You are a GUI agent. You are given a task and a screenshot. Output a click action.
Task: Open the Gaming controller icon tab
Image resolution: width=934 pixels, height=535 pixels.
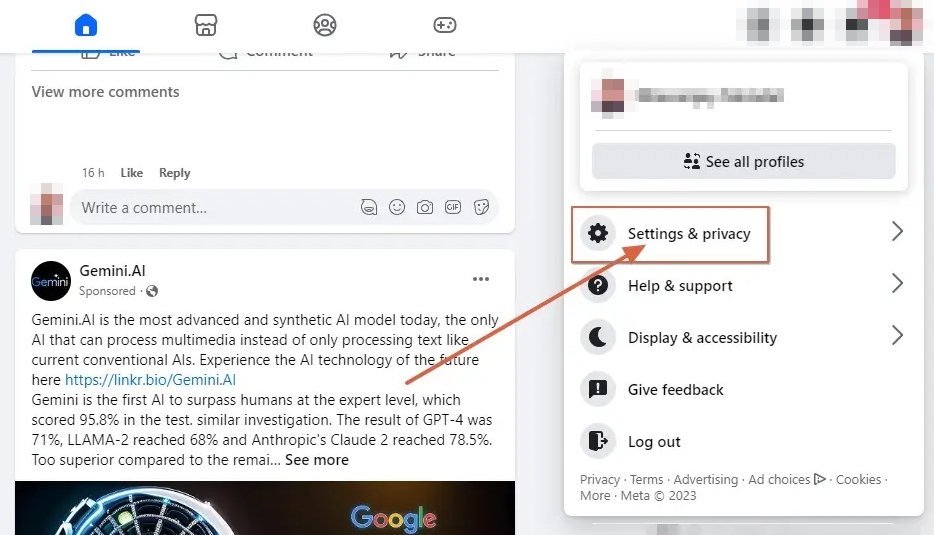pos(444,25)
